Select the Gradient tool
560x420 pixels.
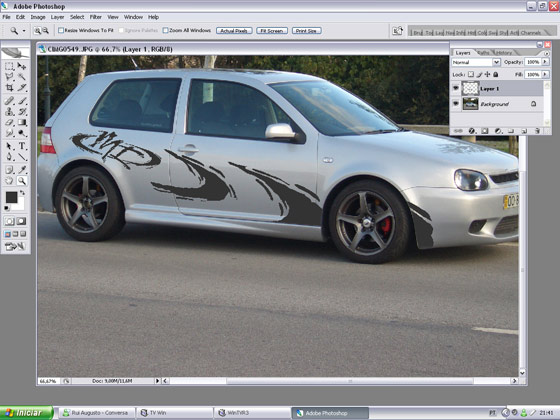click(x=22, y=122)
